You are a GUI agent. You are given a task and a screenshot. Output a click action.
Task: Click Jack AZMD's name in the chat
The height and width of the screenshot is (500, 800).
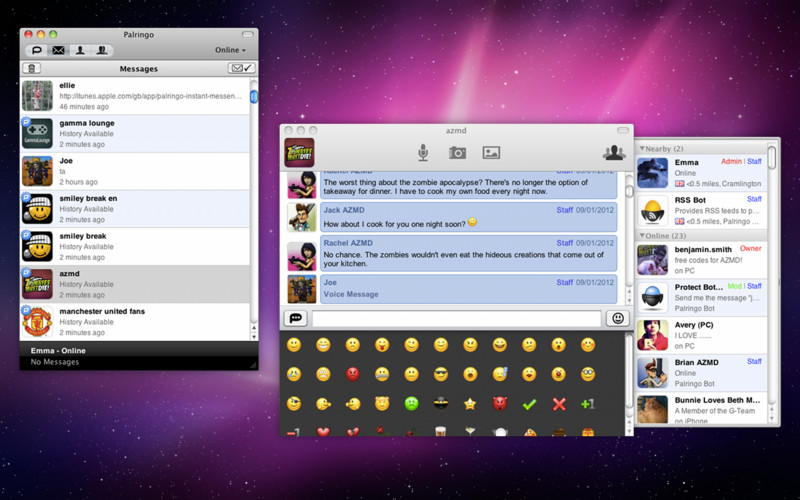pyautogui.click(x=344, y=210)
